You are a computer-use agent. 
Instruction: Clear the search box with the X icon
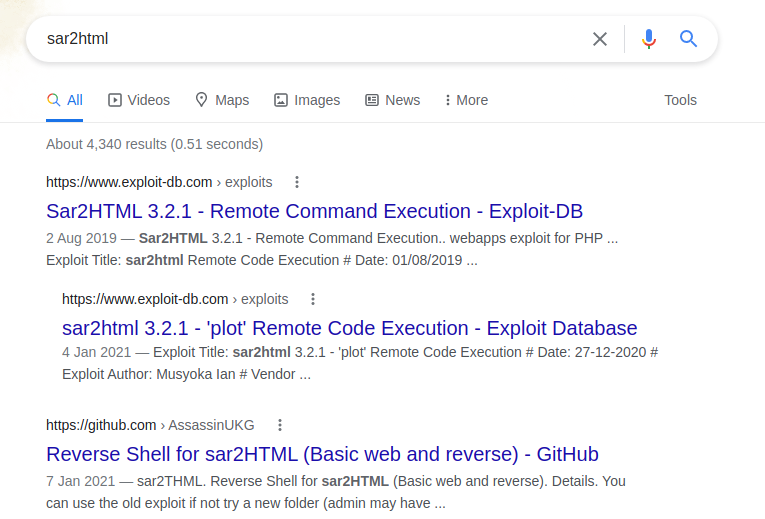click(x=600, y=39)
